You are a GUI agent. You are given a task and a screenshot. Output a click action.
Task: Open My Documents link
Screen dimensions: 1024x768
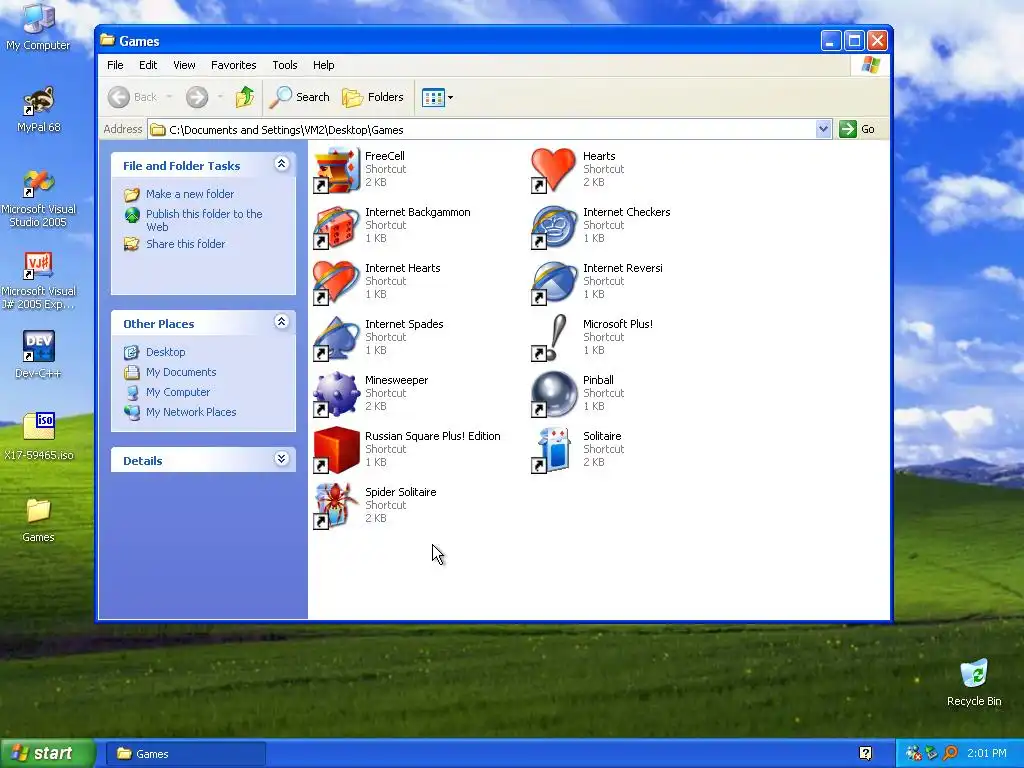181,372
